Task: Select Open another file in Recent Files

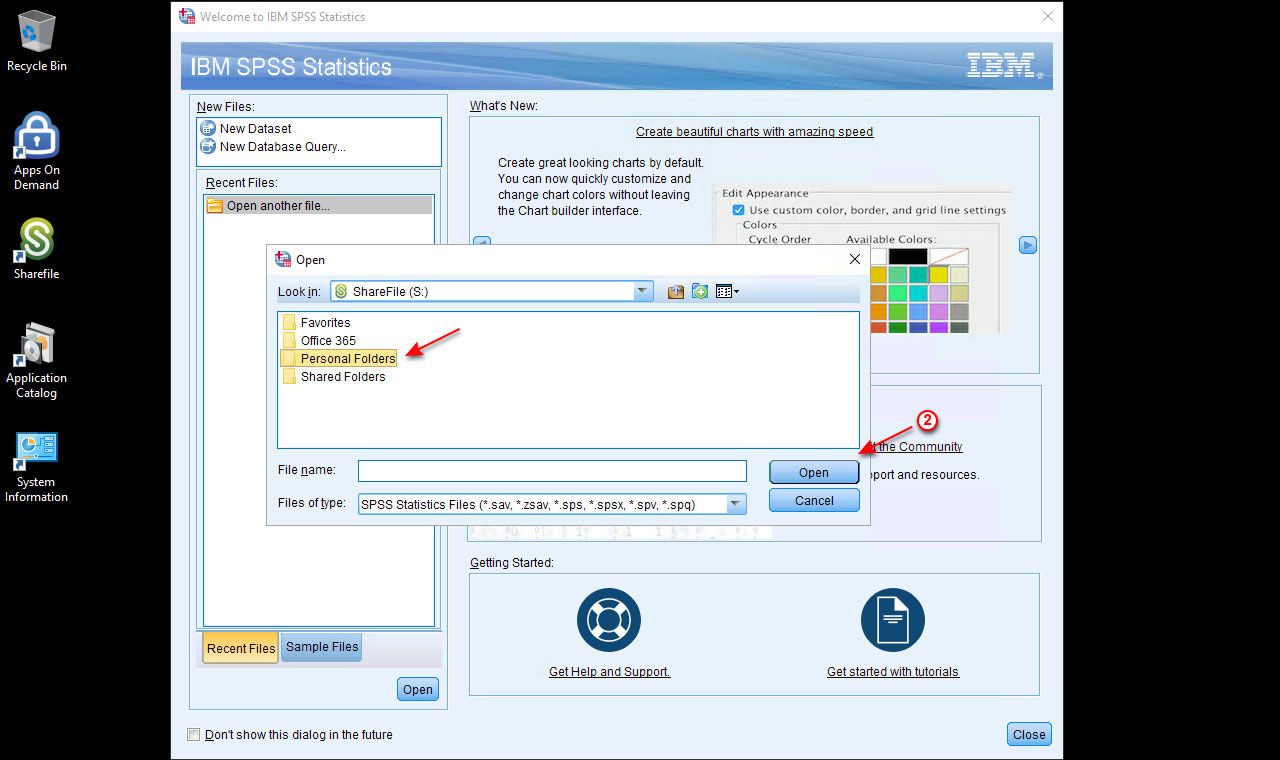Action: click(x=318, y=205)
